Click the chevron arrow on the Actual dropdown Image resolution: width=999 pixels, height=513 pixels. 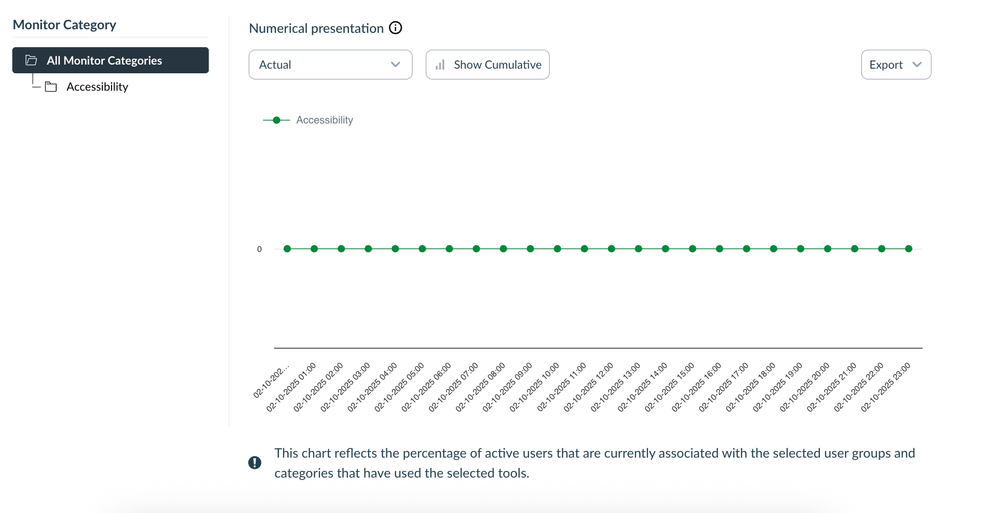click(396, 65)
